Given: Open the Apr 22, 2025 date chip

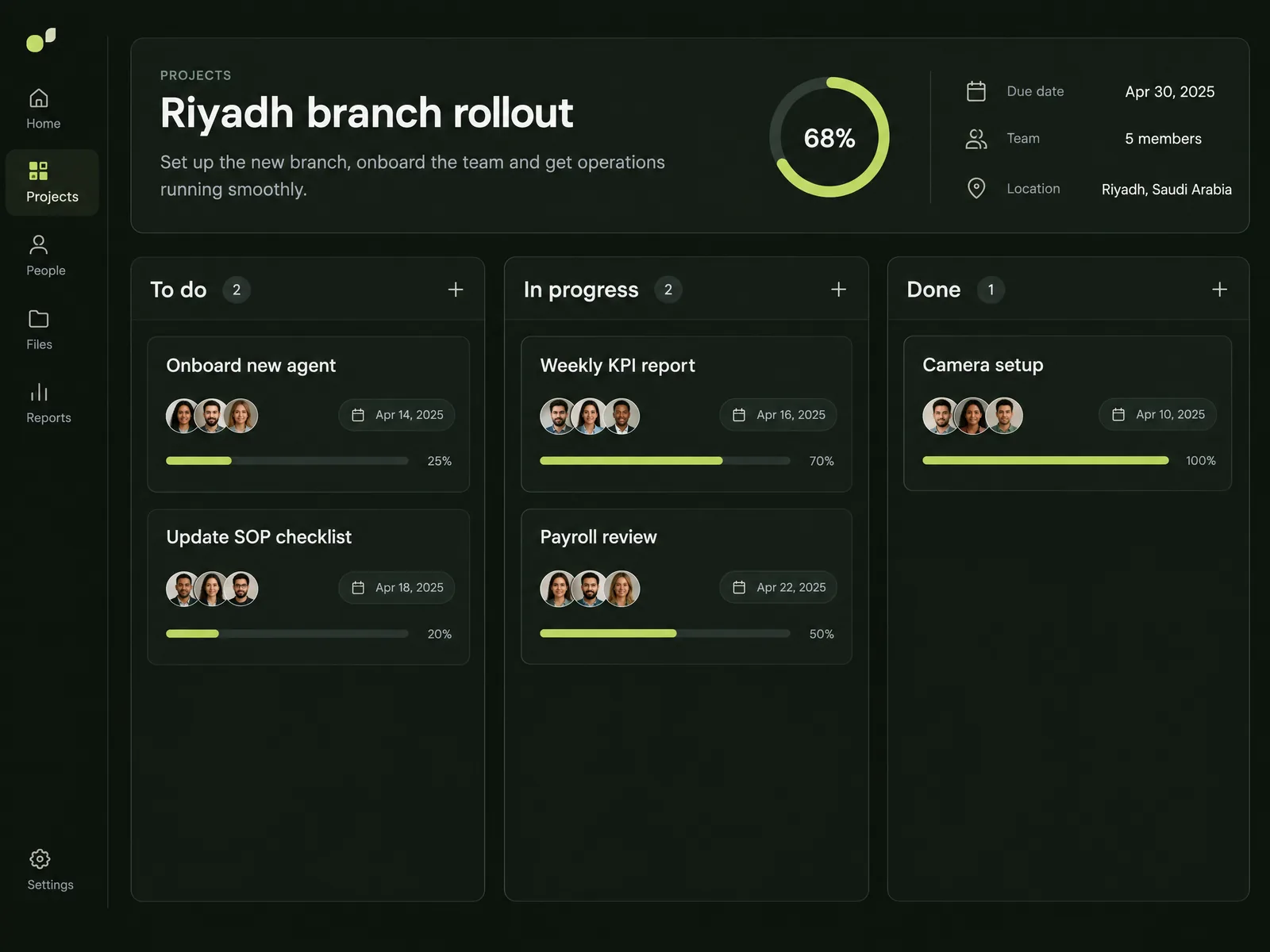Looking at the screenshot, I should [778, 587].
